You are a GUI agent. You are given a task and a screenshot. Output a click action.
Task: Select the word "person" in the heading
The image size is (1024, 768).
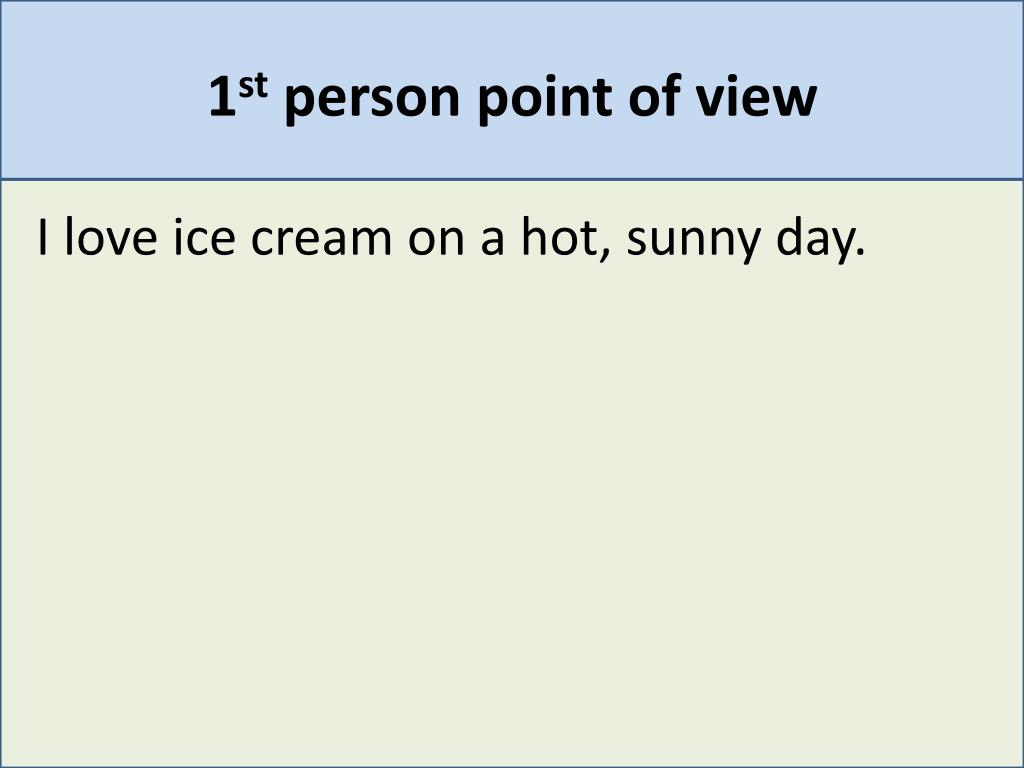[x=373, y=101]
